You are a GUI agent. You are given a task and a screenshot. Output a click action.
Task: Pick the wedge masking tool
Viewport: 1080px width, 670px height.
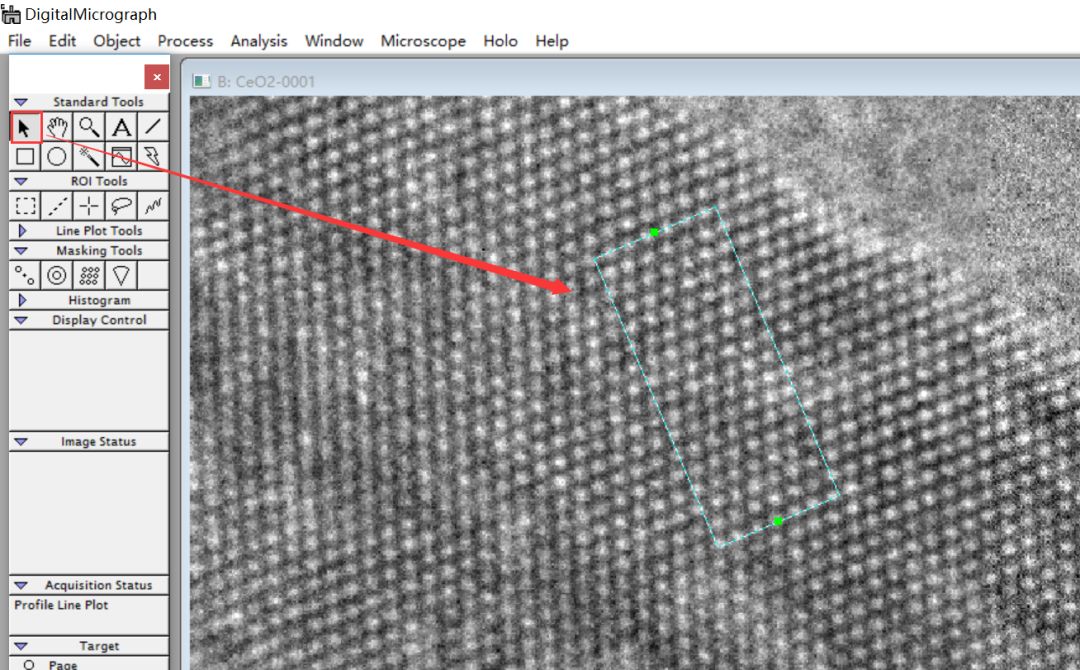[120, 276]
